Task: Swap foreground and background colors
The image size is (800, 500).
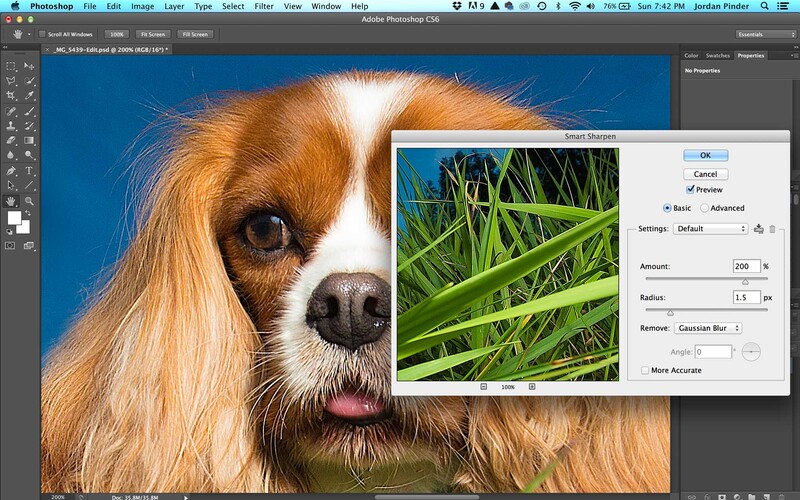Action: coord(28,213)
